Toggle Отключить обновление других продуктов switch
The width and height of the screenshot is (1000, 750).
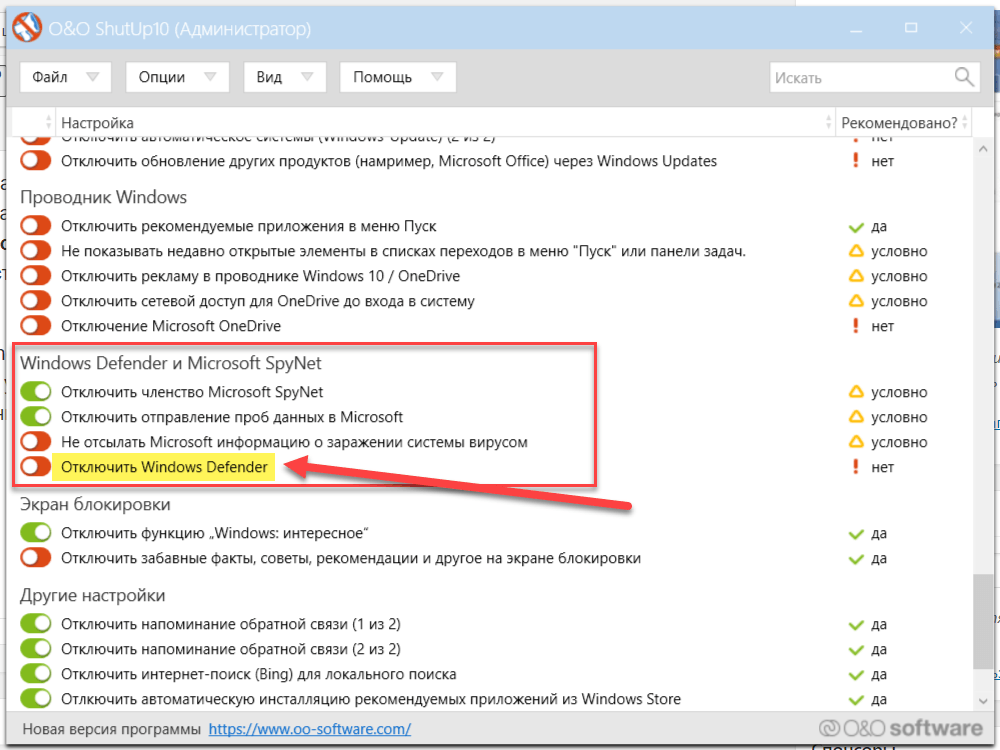pyautogui.click(x=35, y=160)
